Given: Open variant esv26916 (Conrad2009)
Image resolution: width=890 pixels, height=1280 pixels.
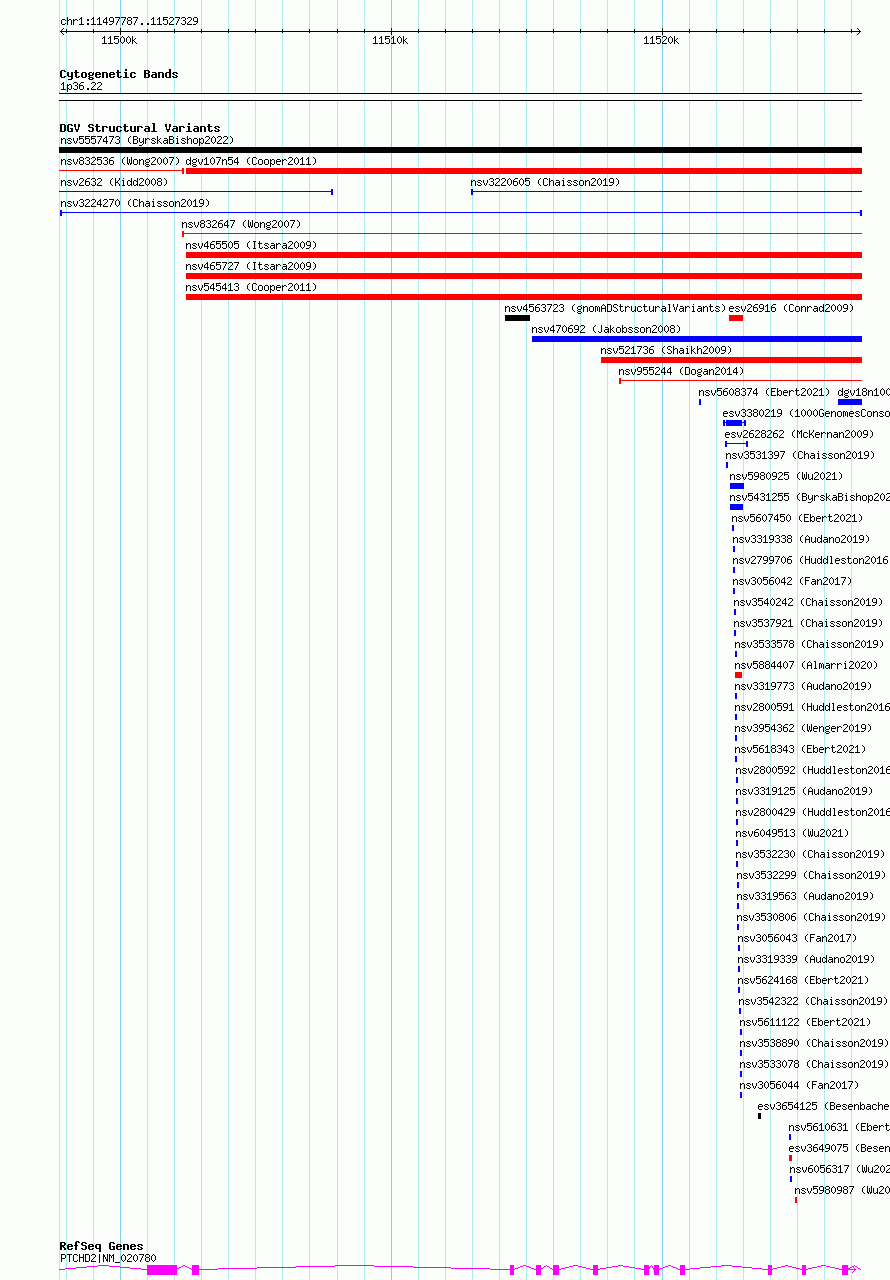Looking at the screenshot, I should [x=791, y=308].
